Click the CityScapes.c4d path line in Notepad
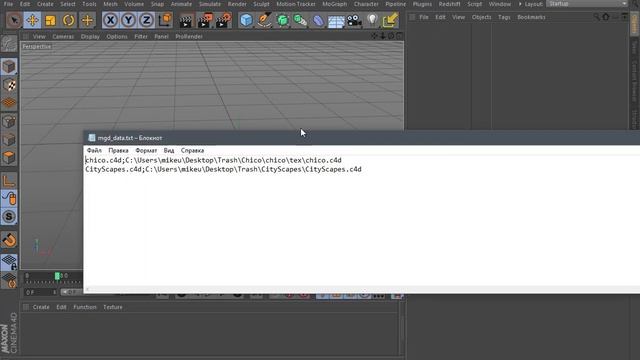This screenshot has height=360, width=640. (223, 169)
